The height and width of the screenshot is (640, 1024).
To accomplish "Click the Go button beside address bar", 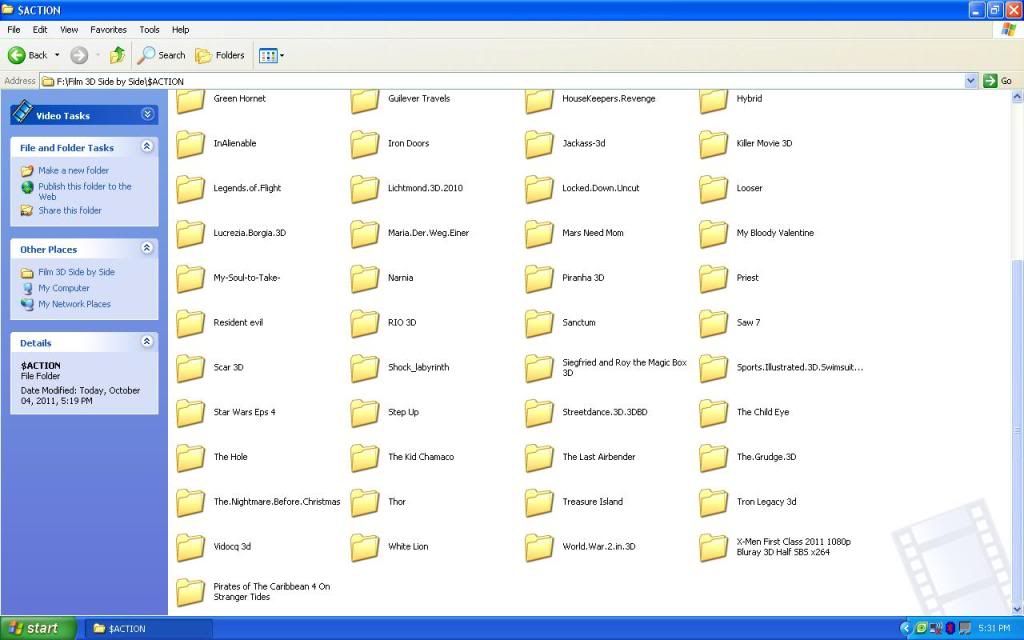I will 997,81.
